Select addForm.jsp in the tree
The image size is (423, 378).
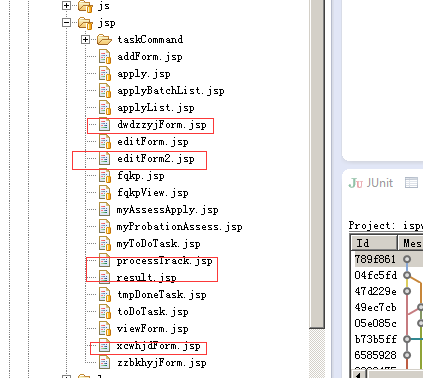tap(150, 57)
